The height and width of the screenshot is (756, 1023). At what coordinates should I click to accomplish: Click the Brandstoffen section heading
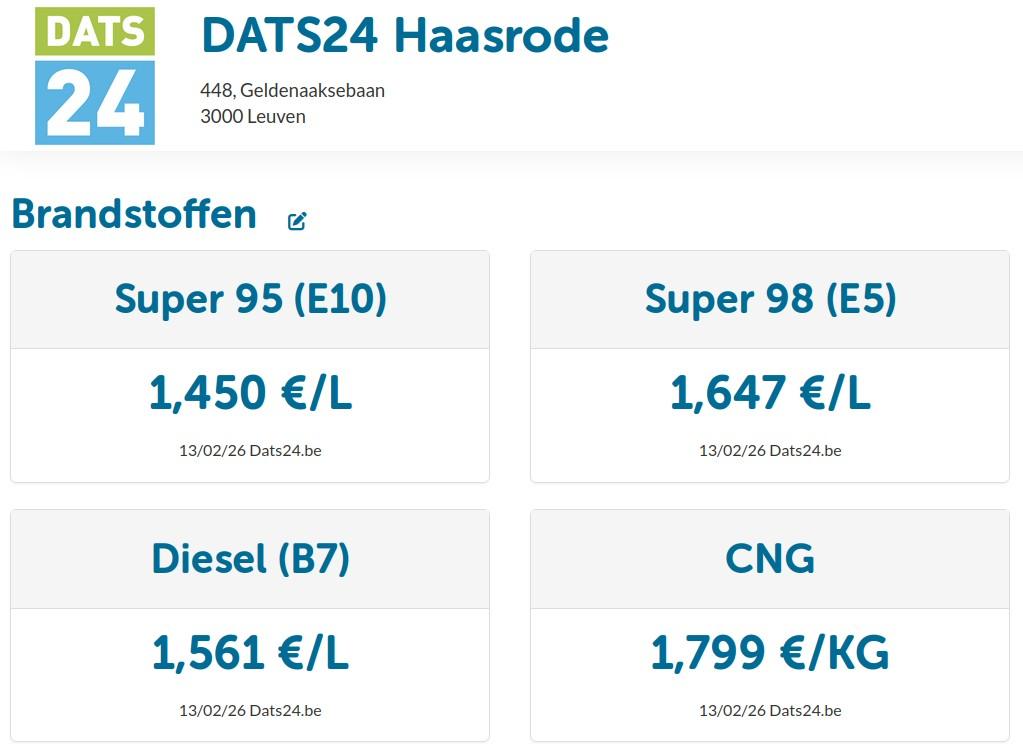(x=134, y=214)
